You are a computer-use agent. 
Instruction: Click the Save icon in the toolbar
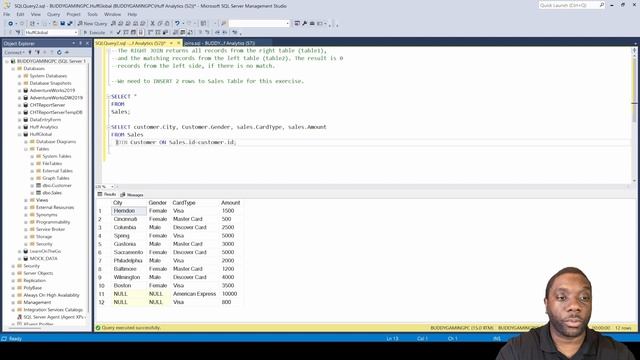62,24
